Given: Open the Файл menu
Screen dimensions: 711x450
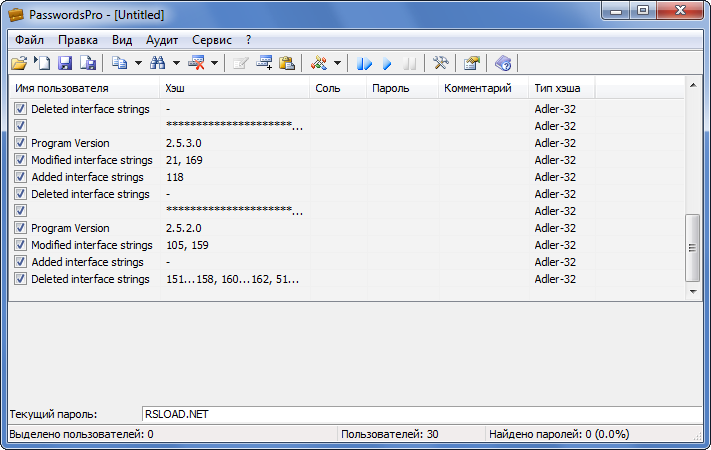Looking at the screenshot, I should click(x=29, y=40).
